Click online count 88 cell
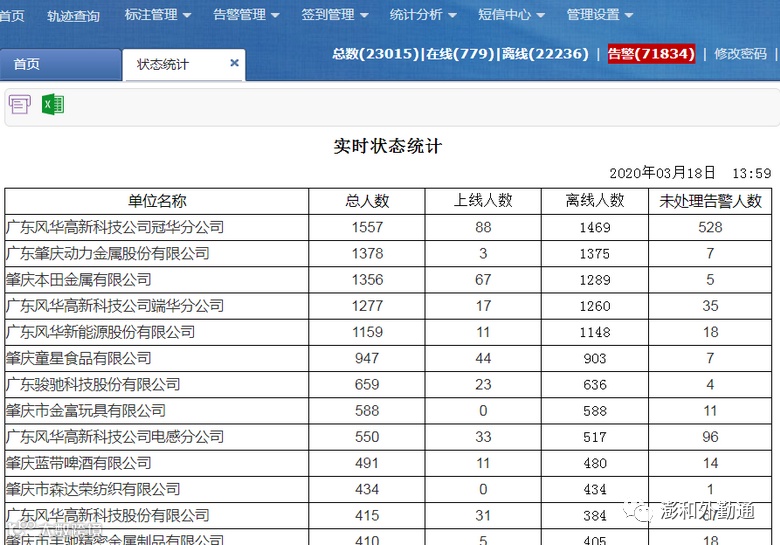The height and width of the screenshot is (545, 780). [483, 227]
